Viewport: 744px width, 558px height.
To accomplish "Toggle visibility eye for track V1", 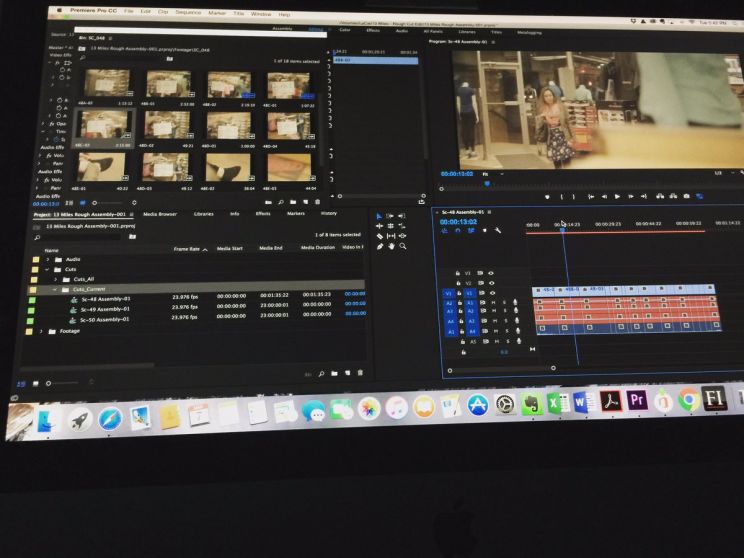I will point(493,293).
